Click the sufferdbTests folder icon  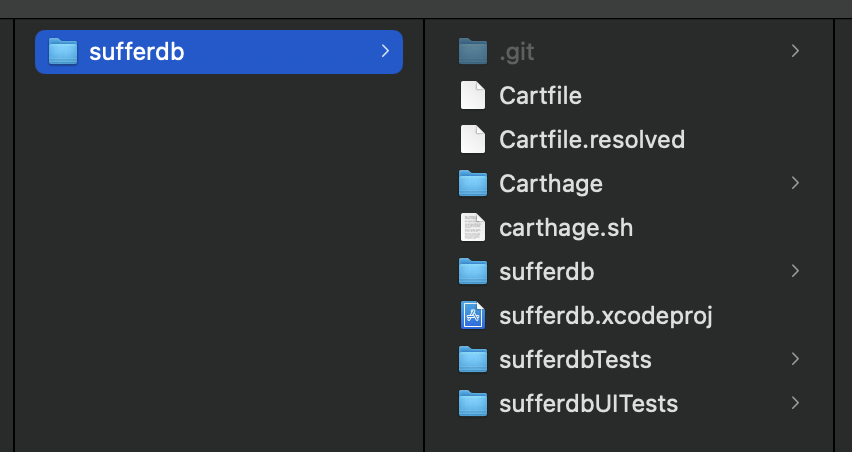click(472, 359)
